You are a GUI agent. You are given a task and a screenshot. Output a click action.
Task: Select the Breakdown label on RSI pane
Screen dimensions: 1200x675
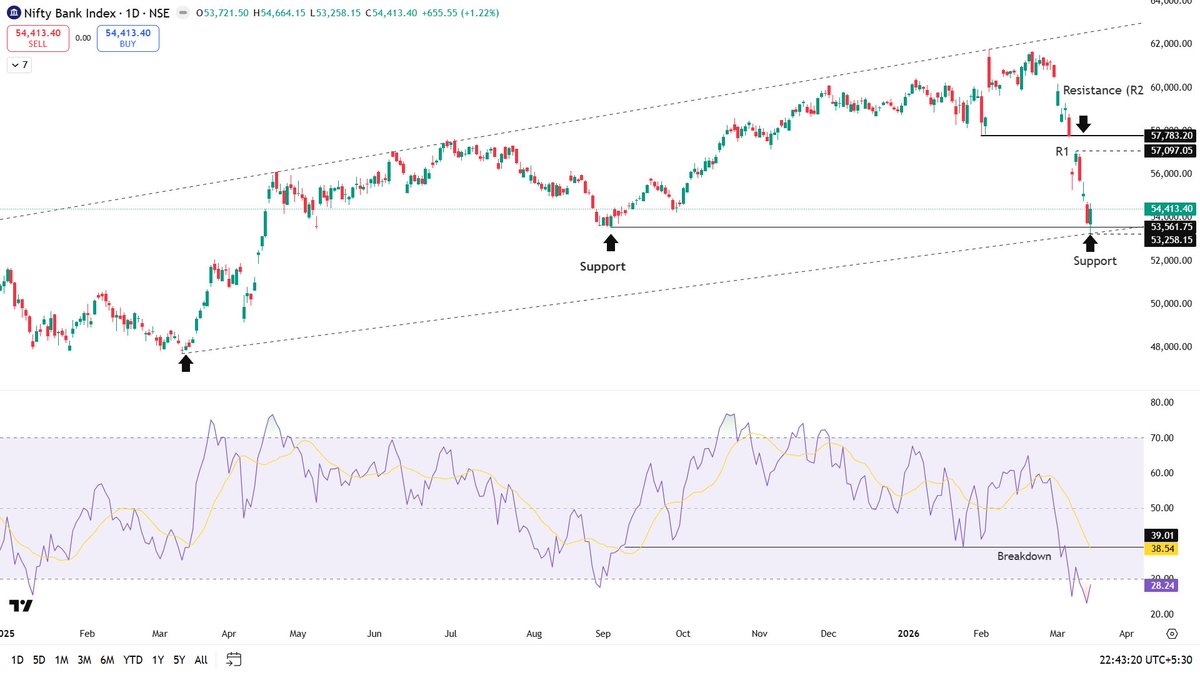pos(1024,556)
